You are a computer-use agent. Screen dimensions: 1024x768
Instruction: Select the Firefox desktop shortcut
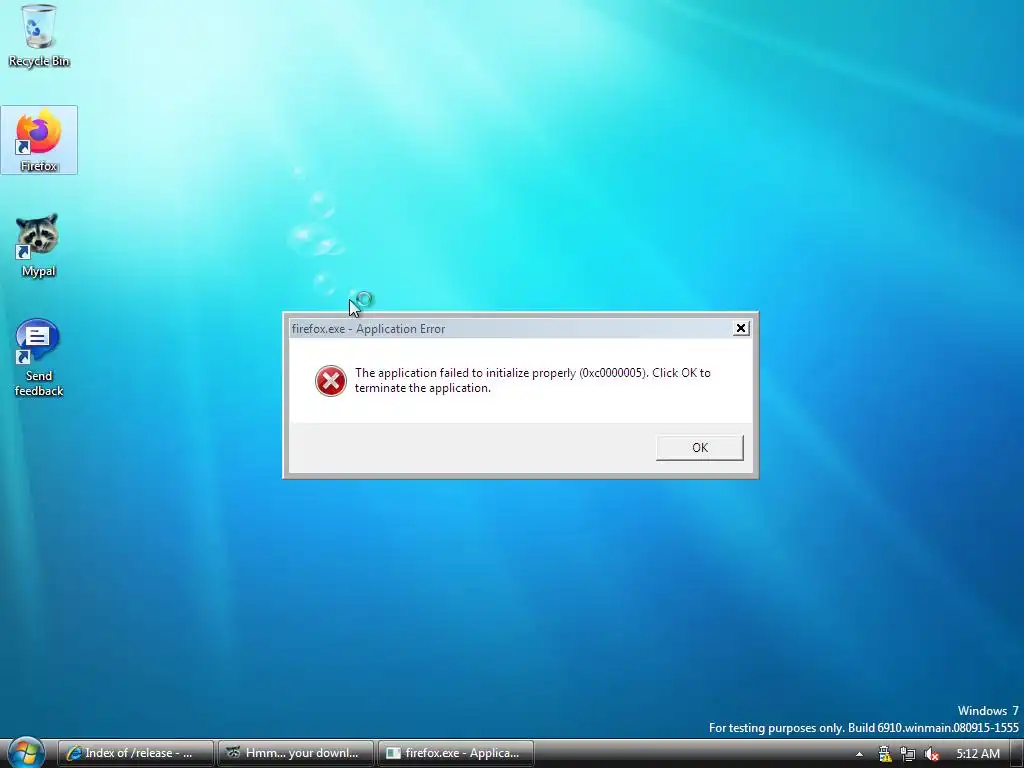(x=39, y=140)
